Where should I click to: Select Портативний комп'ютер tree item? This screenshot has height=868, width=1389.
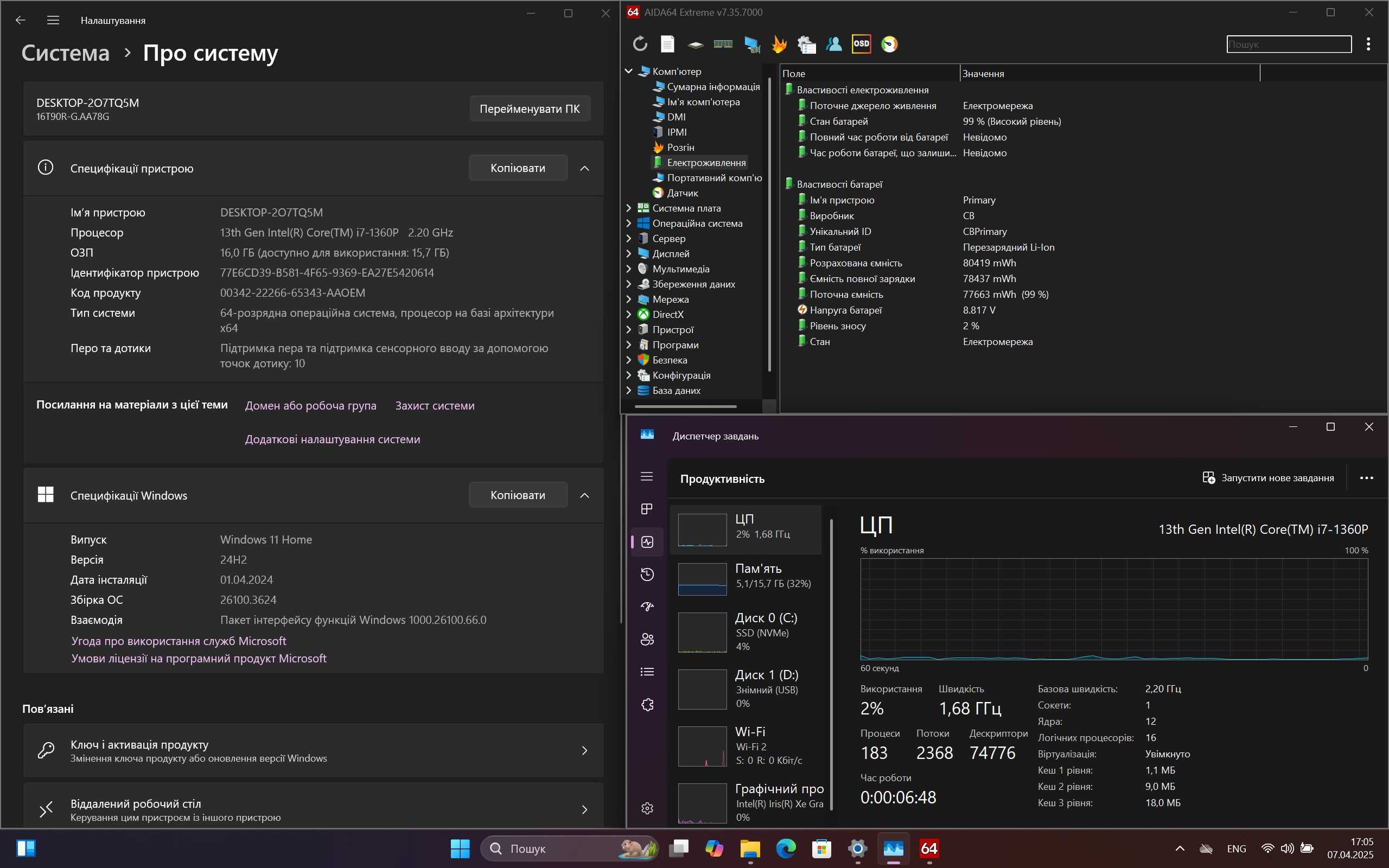708,178
